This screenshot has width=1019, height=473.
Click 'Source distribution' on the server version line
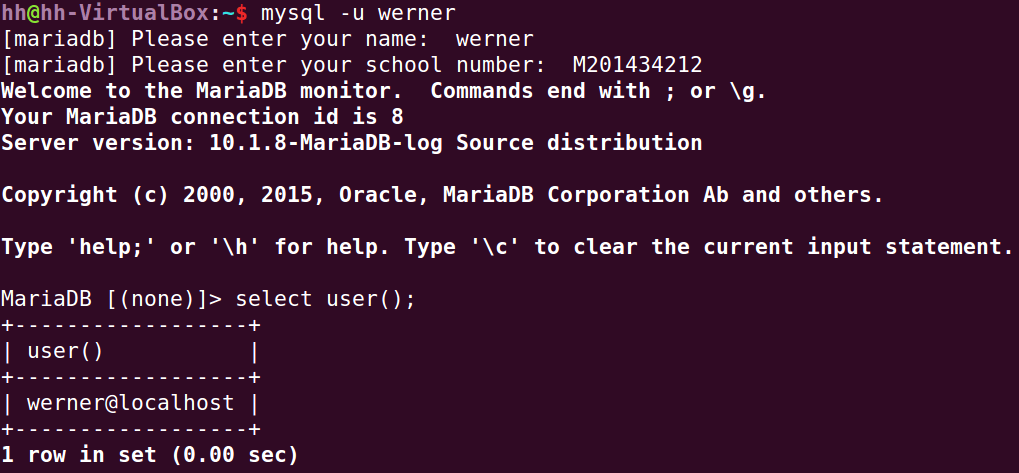coord(579,143)
